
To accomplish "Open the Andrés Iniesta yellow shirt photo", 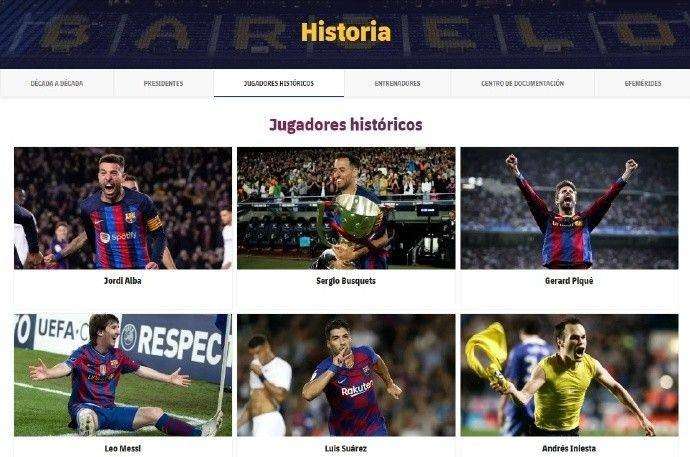I will click(x=569, y=375).
